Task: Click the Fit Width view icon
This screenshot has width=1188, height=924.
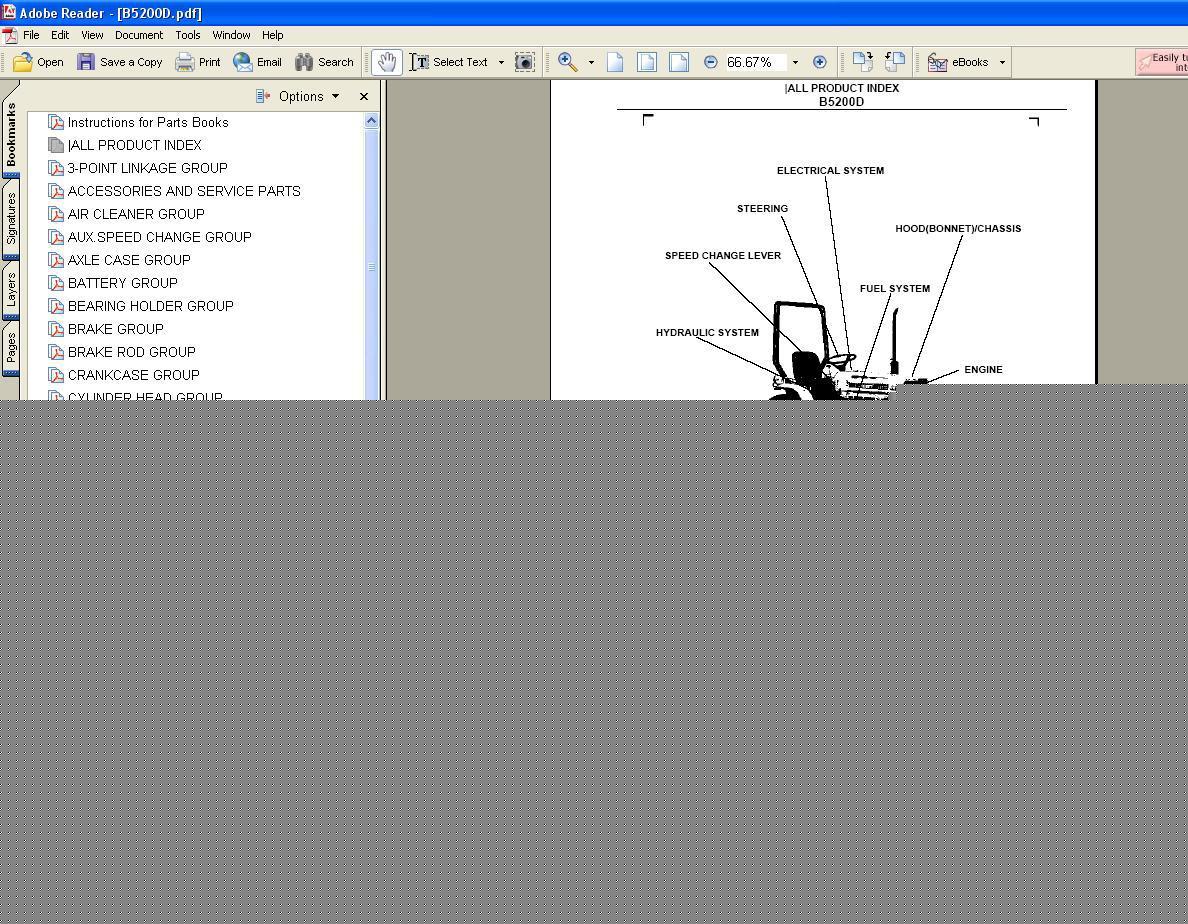Action: (679, 62)
